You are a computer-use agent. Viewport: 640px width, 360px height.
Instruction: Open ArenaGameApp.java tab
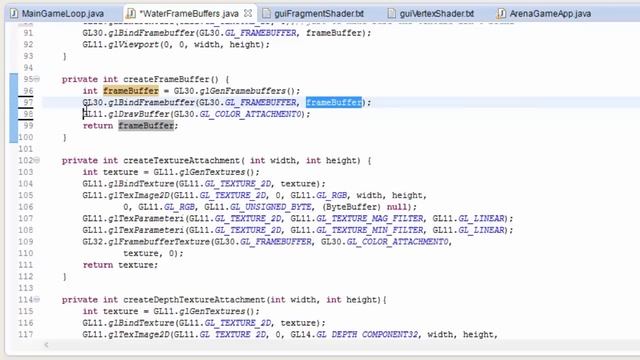550,13
